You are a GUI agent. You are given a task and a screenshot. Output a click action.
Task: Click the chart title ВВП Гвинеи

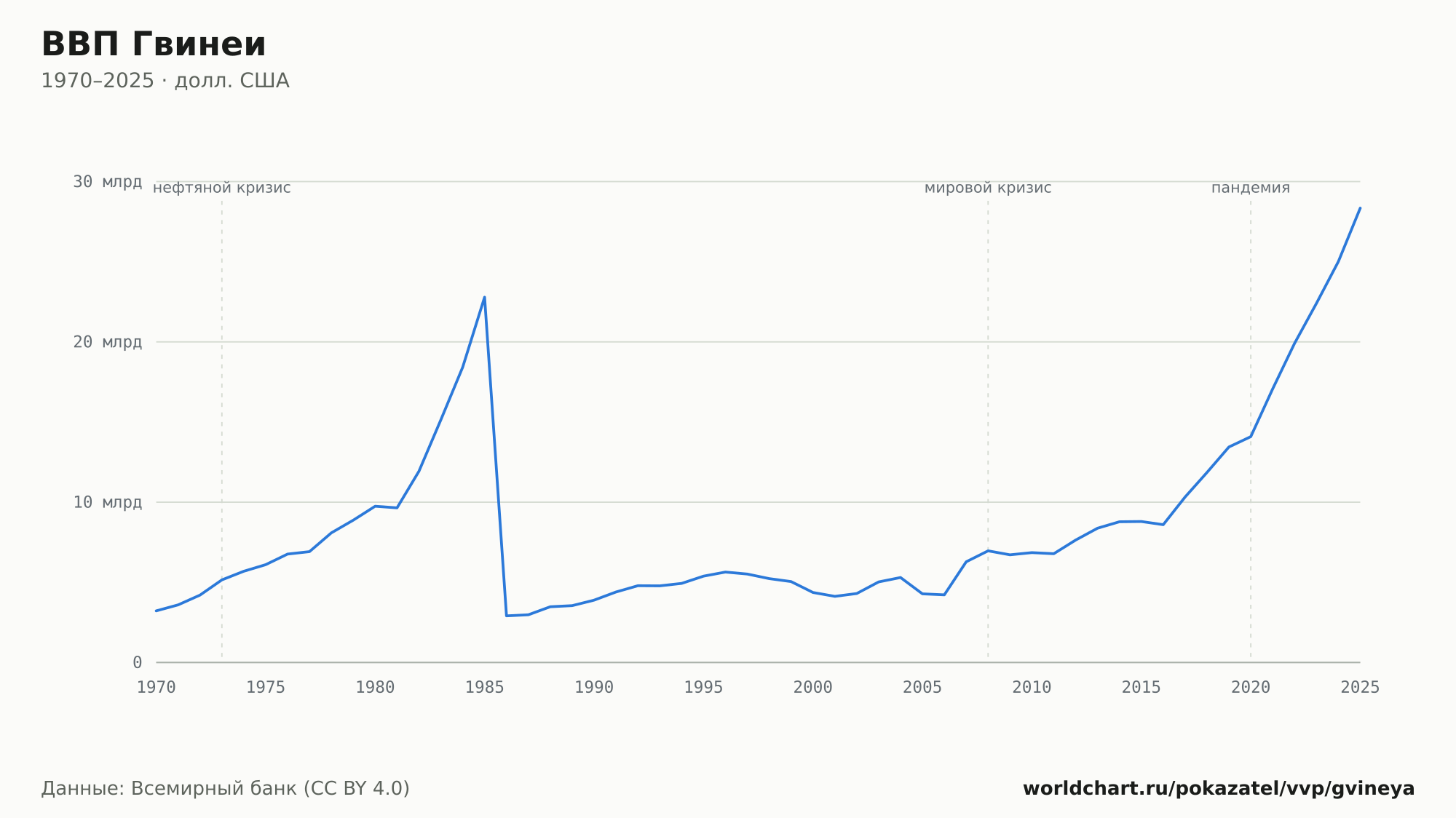click(154, 44)
